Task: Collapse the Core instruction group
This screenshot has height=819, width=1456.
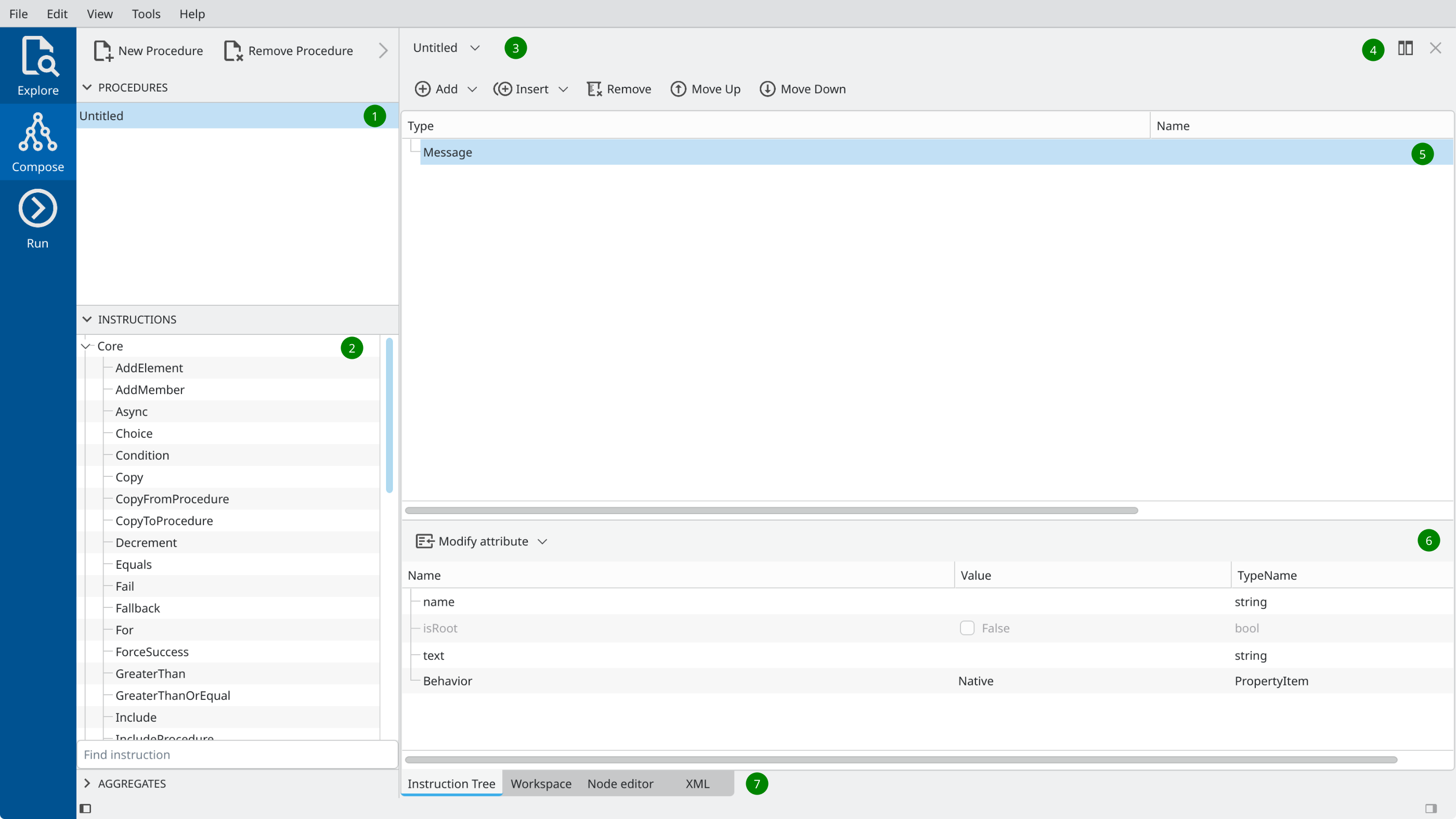Action: pyautogui.click(x=86, y=346)
